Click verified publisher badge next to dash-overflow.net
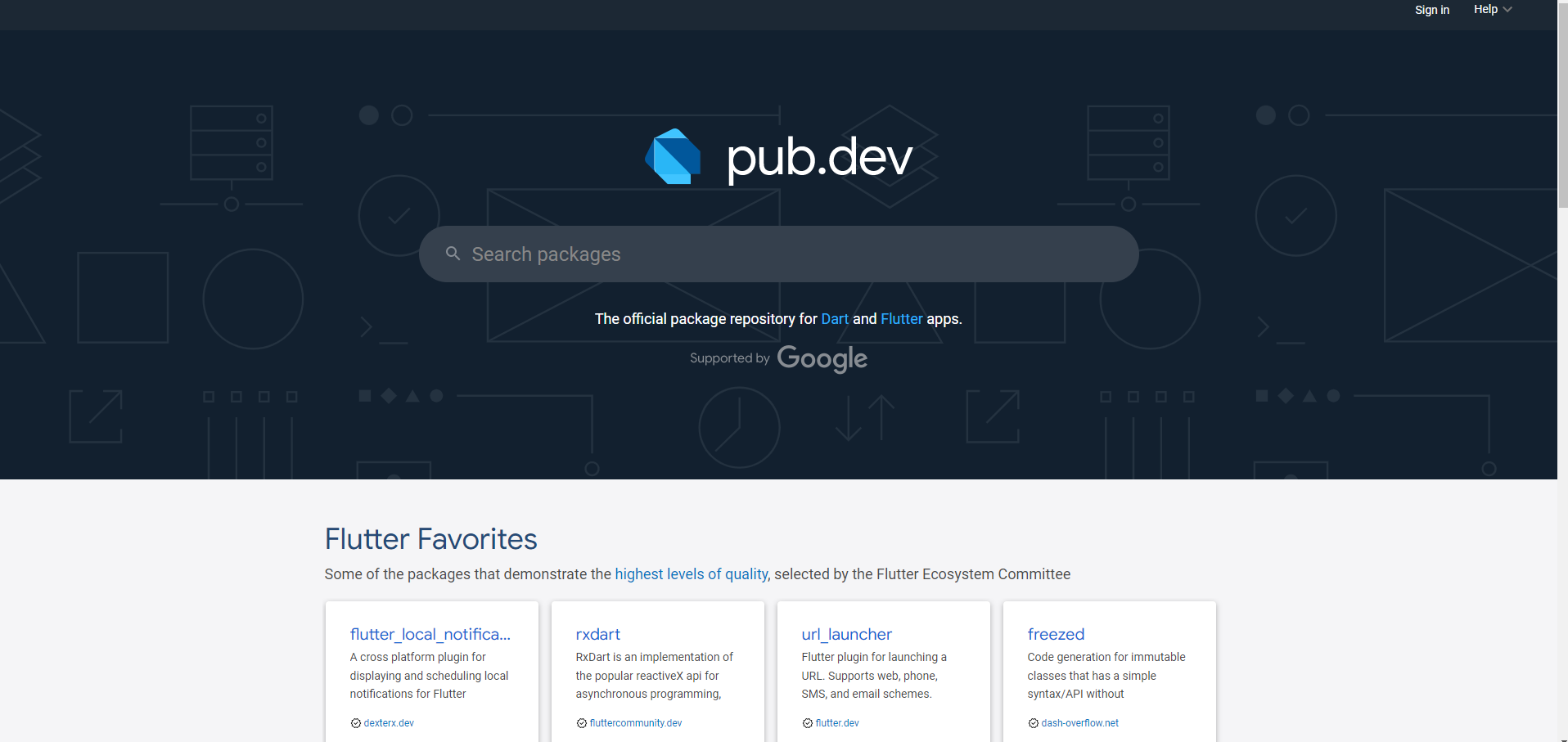The height and width of the screenshot is (742, 1568). point(1033,723)
